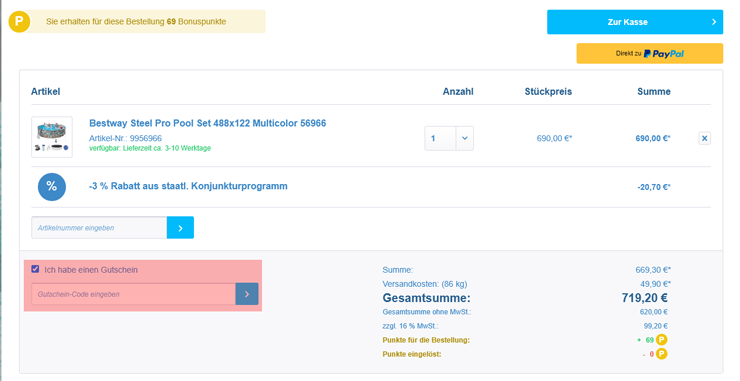This screenshot has height=381, width=740.
Task: Click the Gesamtsumme ohne MwSt. value 620,00 €
Action: [x=654, y=312]
